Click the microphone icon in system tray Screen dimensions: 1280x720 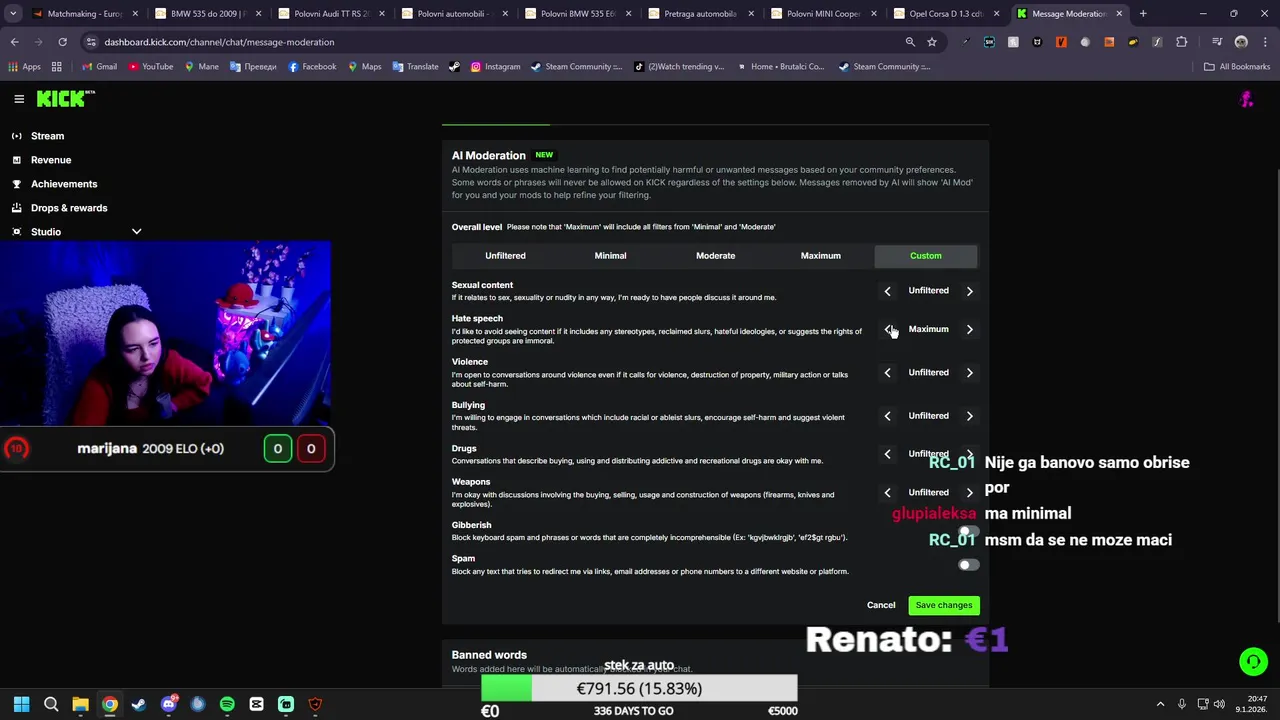pyautogui.click(x=1182, y=704)
